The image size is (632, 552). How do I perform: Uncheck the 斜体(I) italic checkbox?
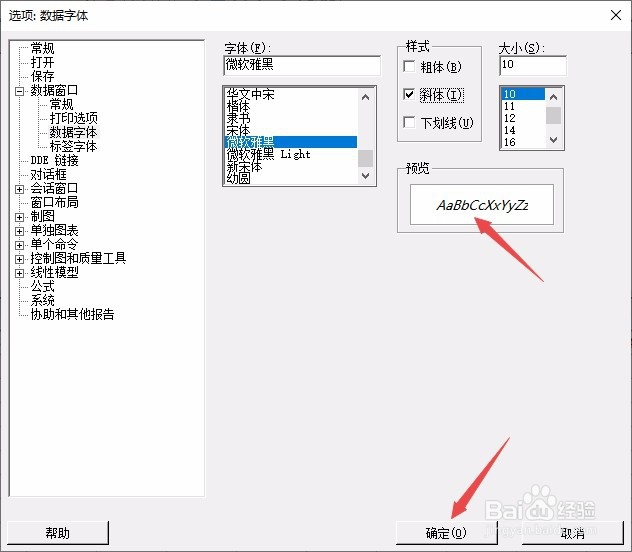pos(409,94)
